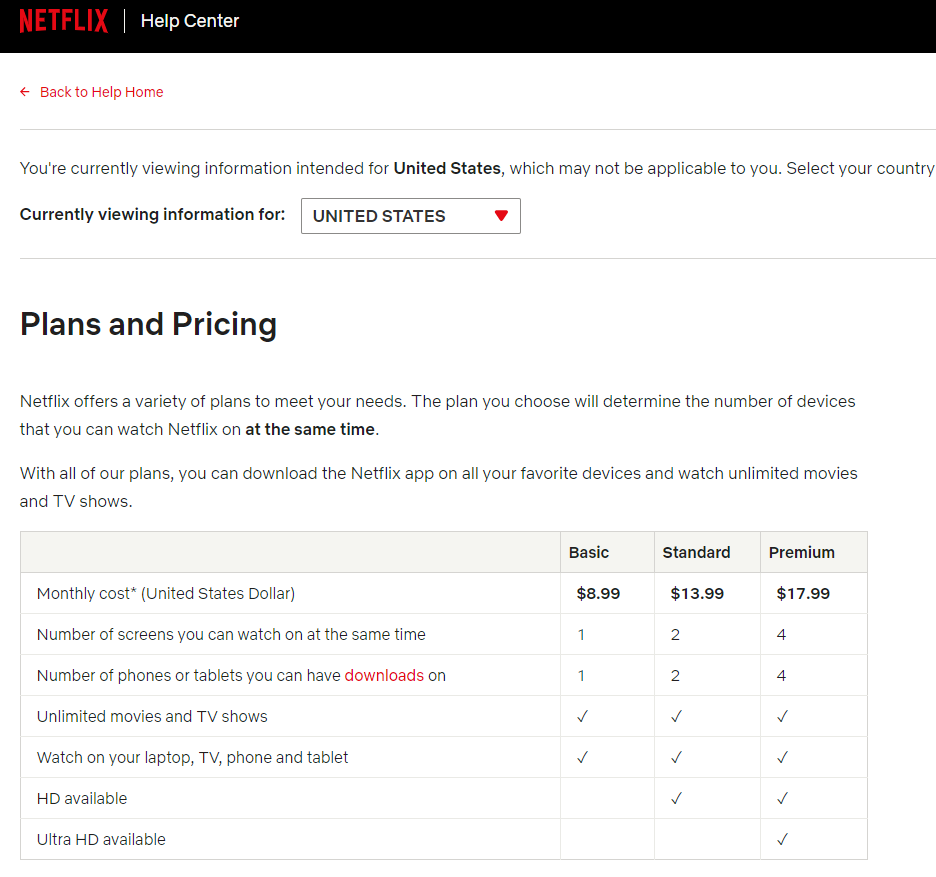Click the back arrow beside Help Home
This screenshot has height=877, width=936.
(x=25, y=92)
